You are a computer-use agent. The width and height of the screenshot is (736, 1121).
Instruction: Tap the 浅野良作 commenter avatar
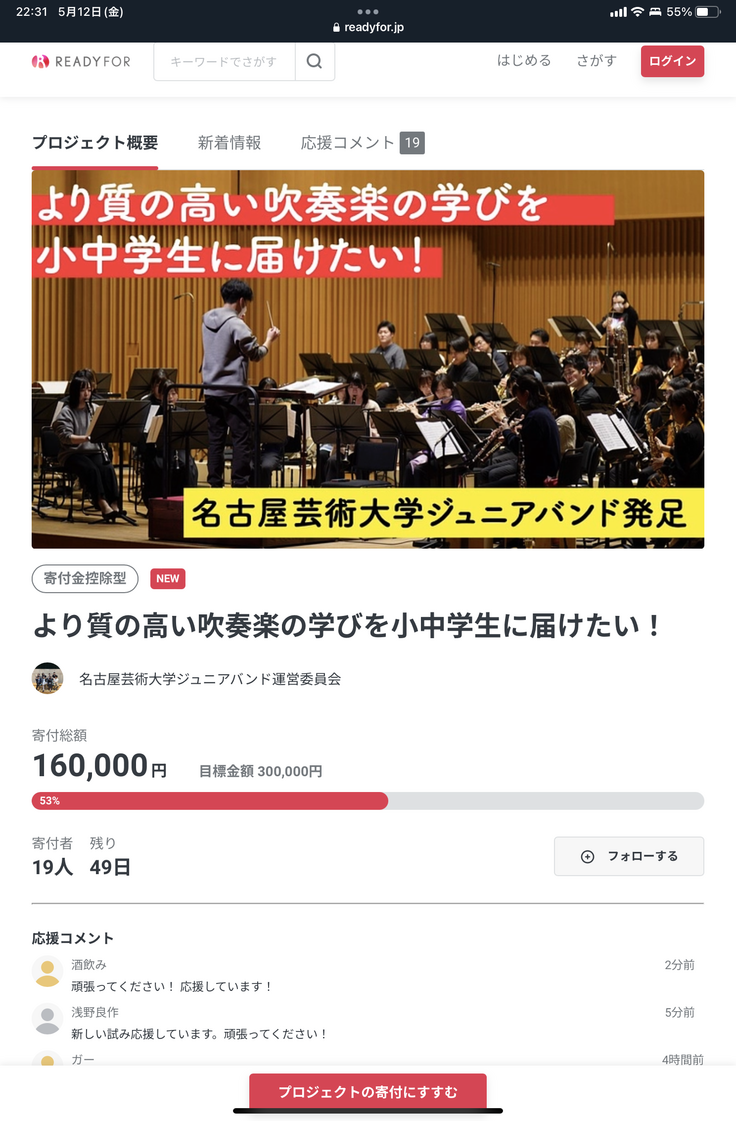click(x=47, y=1019)
